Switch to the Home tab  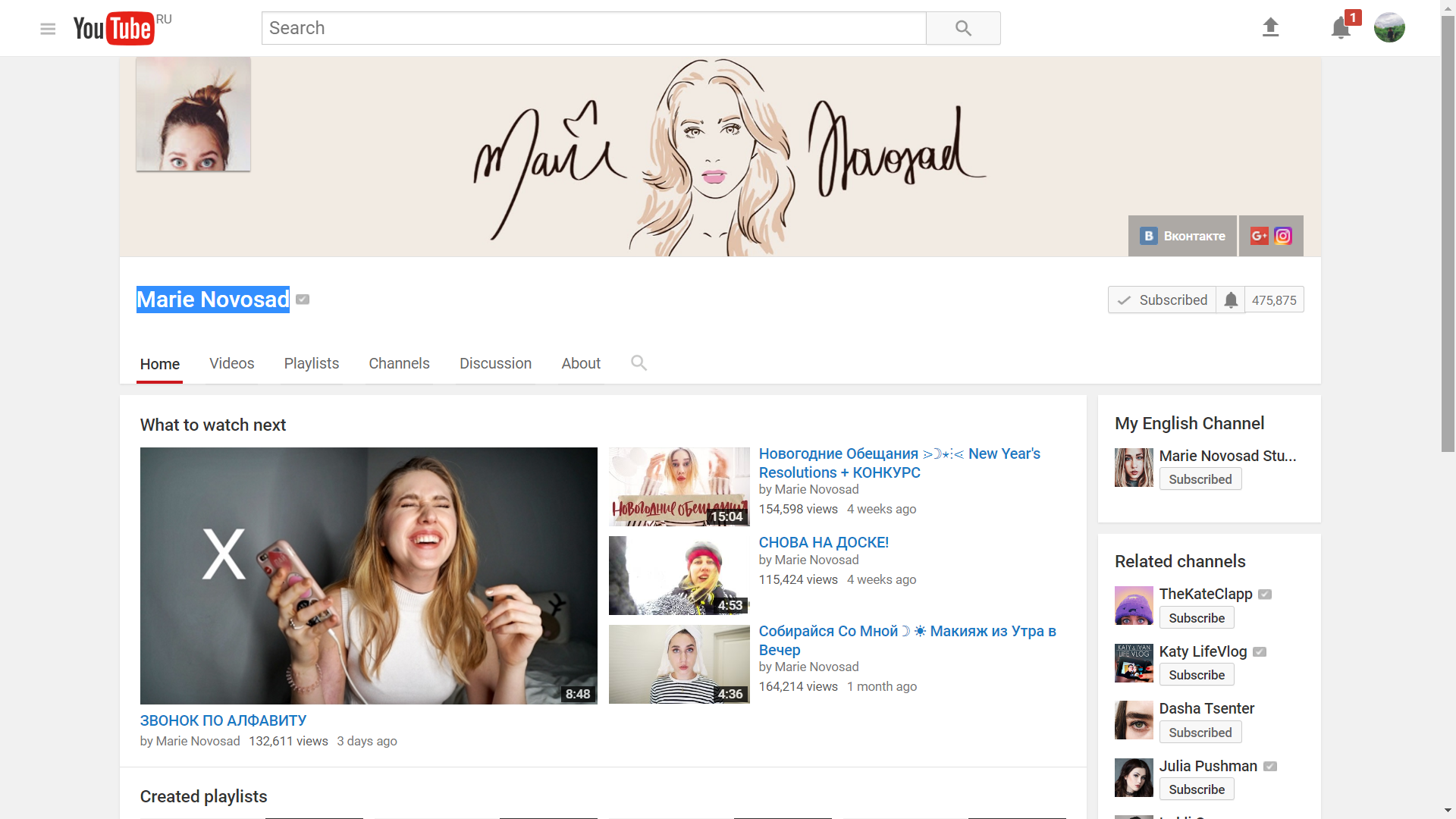159,364
